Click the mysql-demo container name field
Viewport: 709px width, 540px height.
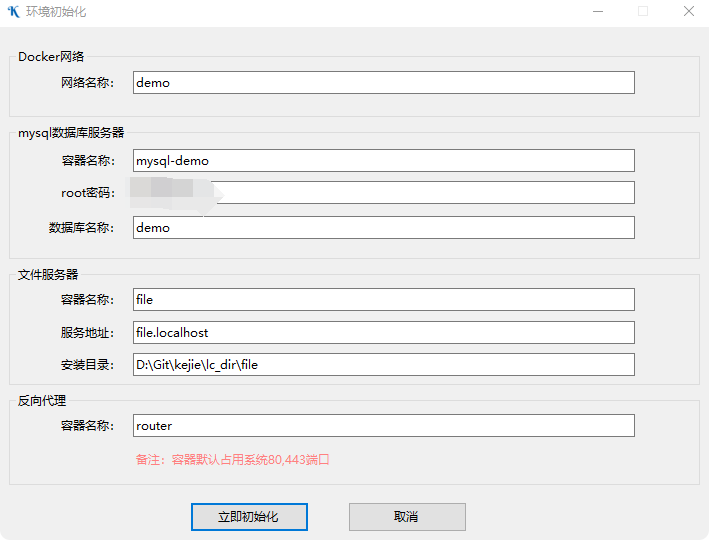[384, 161]
